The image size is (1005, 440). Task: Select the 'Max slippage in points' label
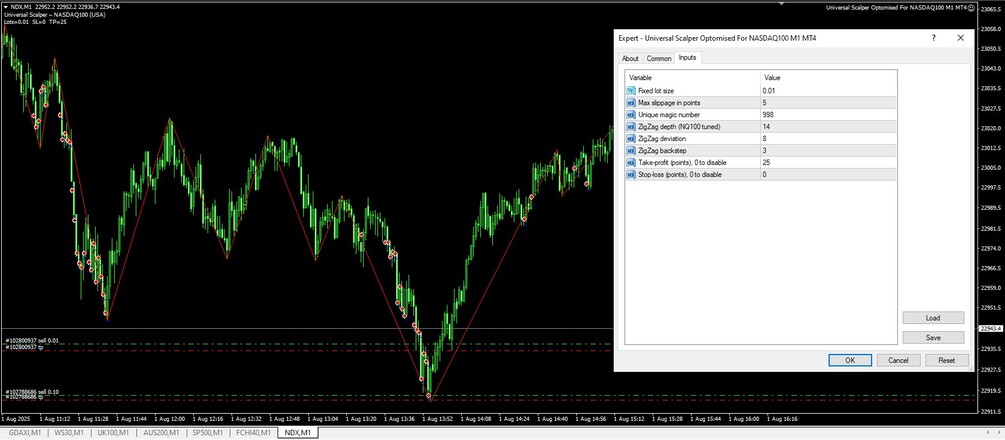[669, 103]
